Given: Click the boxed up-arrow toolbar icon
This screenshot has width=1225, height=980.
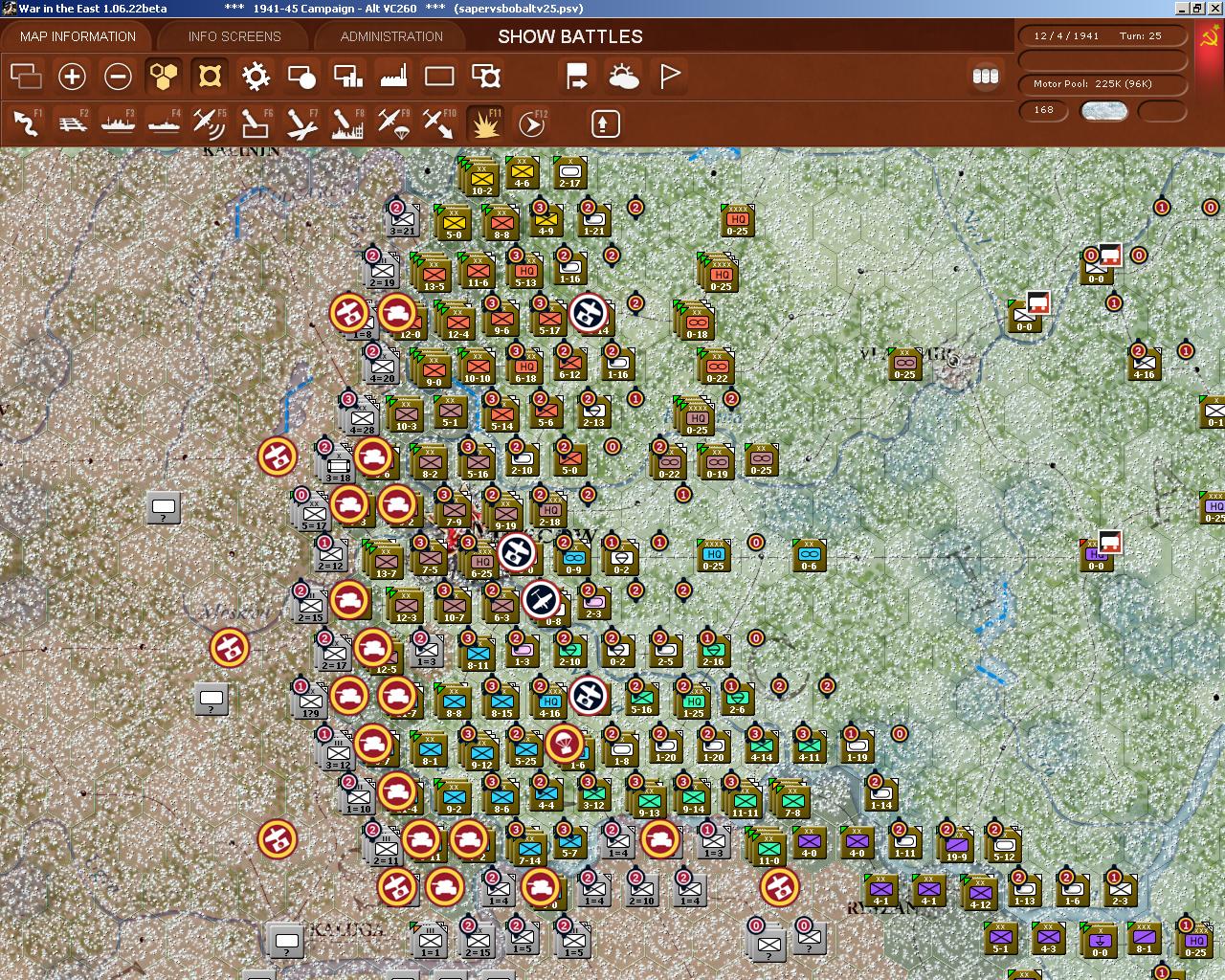Looking at the screenshot, I should coord(605,123).
